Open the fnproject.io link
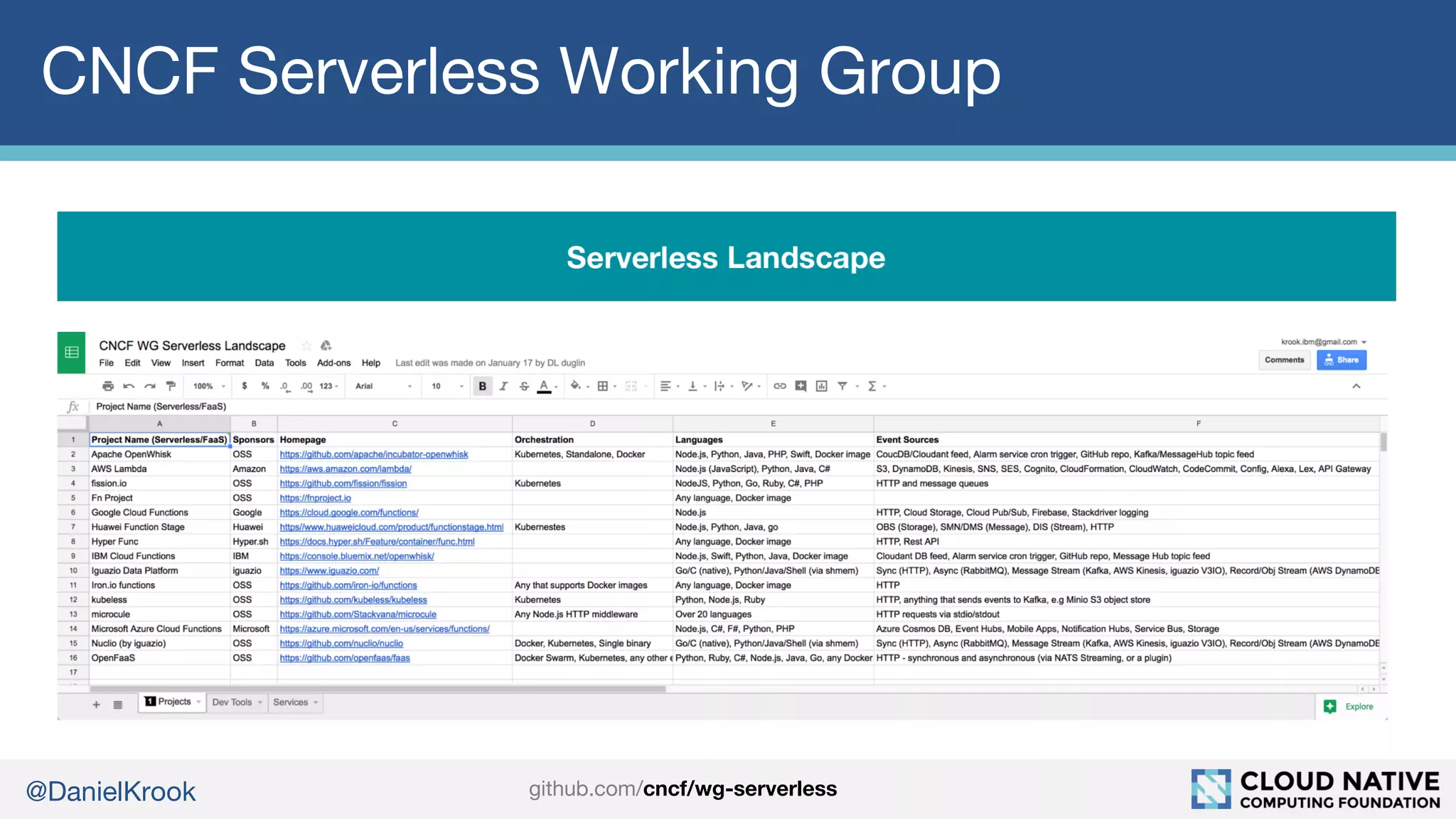1456x819 pixels. coord(315,498)
